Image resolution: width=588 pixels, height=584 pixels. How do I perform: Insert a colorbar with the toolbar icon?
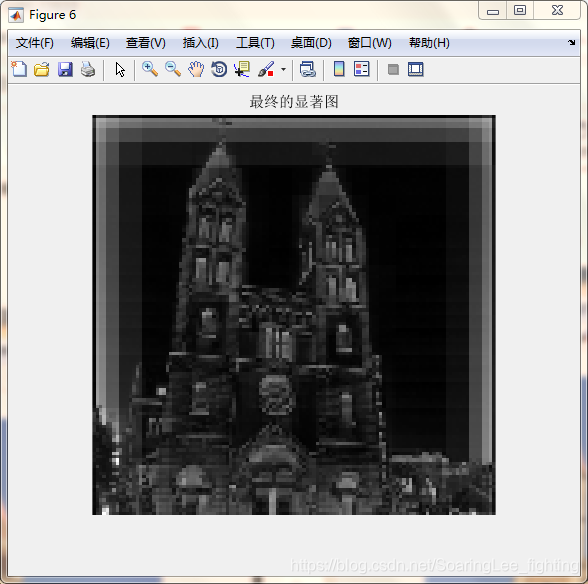339,69
